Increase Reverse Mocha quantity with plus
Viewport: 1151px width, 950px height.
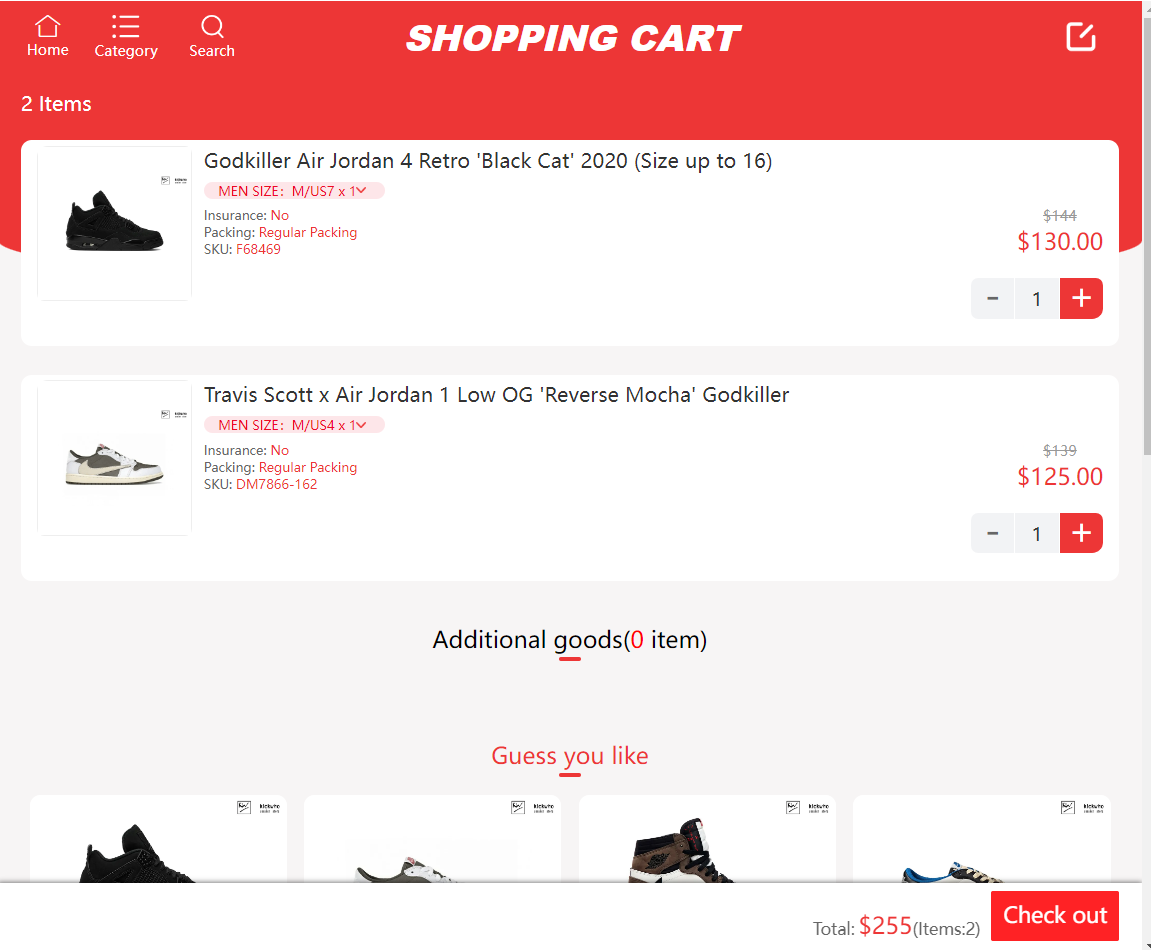pos(1081,533)
